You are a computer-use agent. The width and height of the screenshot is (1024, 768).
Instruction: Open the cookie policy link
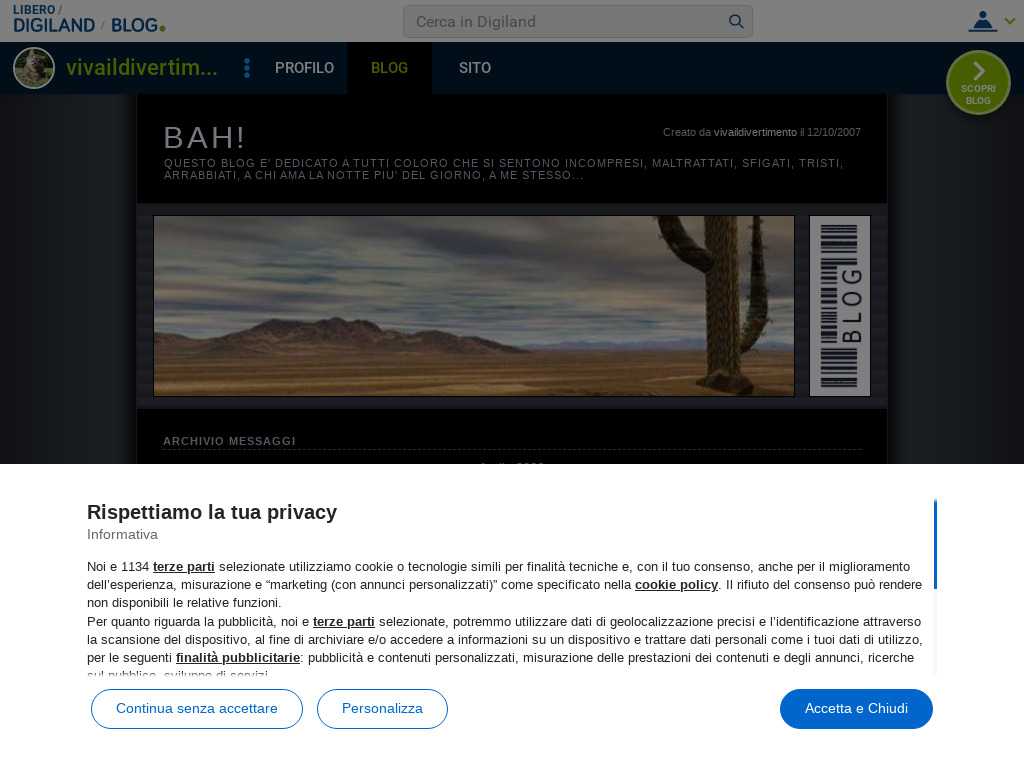676,584
